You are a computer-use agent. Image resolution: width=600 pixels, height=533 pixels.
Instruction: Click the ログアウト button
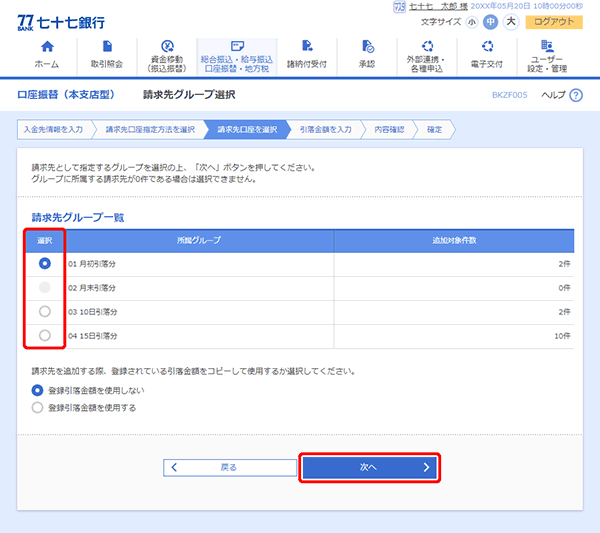(x=554, y=22)
